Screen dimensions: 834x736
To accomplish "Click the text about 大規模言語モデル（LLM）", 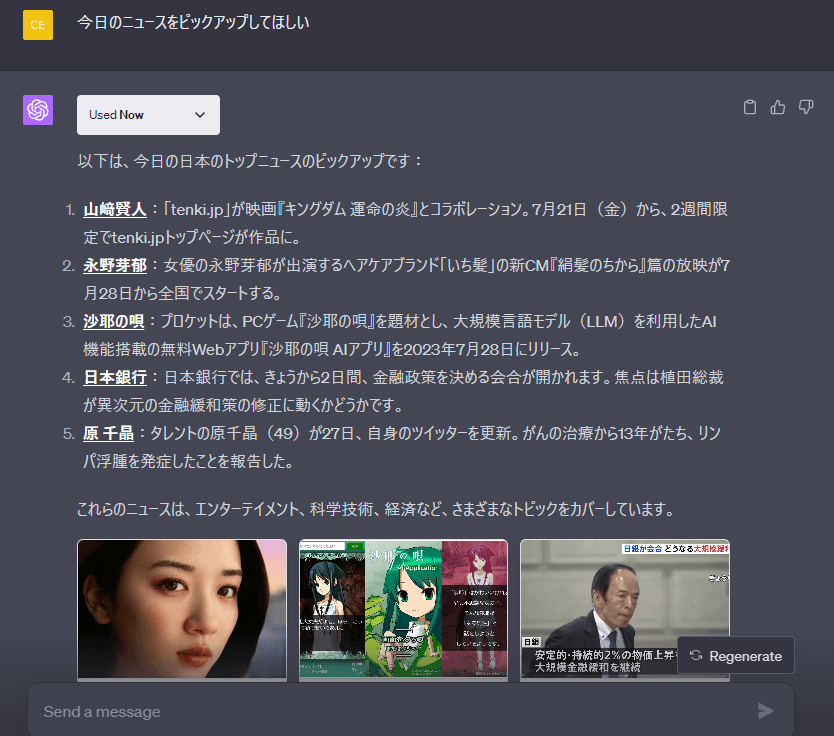I will pos(400,335).
